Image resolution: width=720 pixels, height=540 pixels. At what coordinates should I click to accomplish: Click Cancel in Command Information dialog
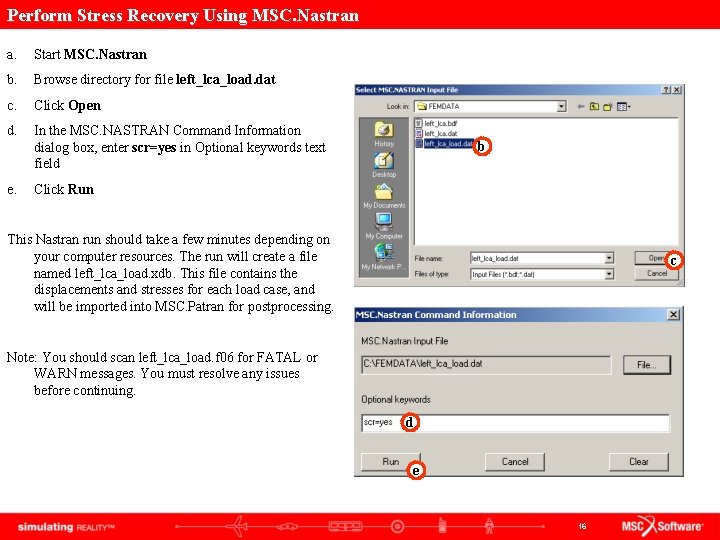pyautogui.click(x=515, y=462)
